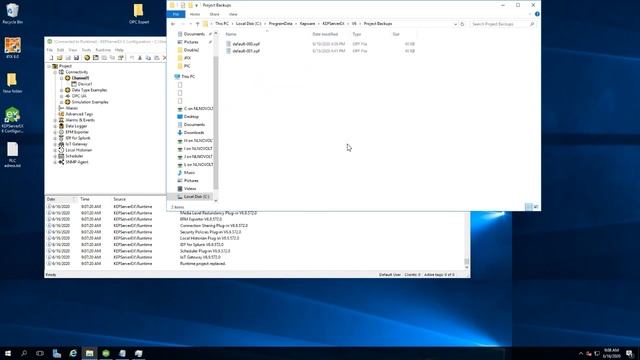Open the Aliases node
Image resolution: width=640 pixels, height=360 pixels.
tap(71, 108)
